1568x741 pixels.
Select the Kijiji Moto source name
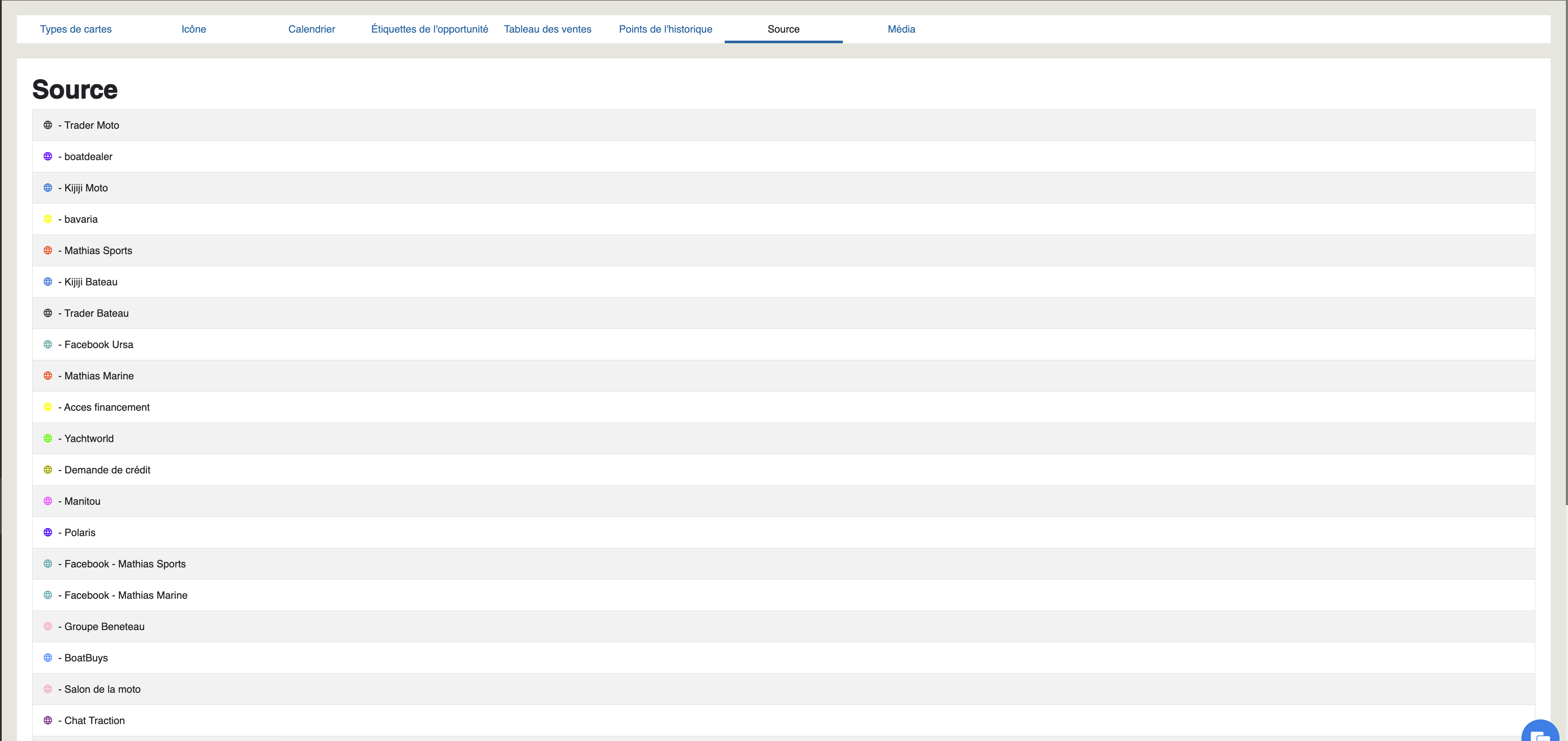click(x=86, y=188)
